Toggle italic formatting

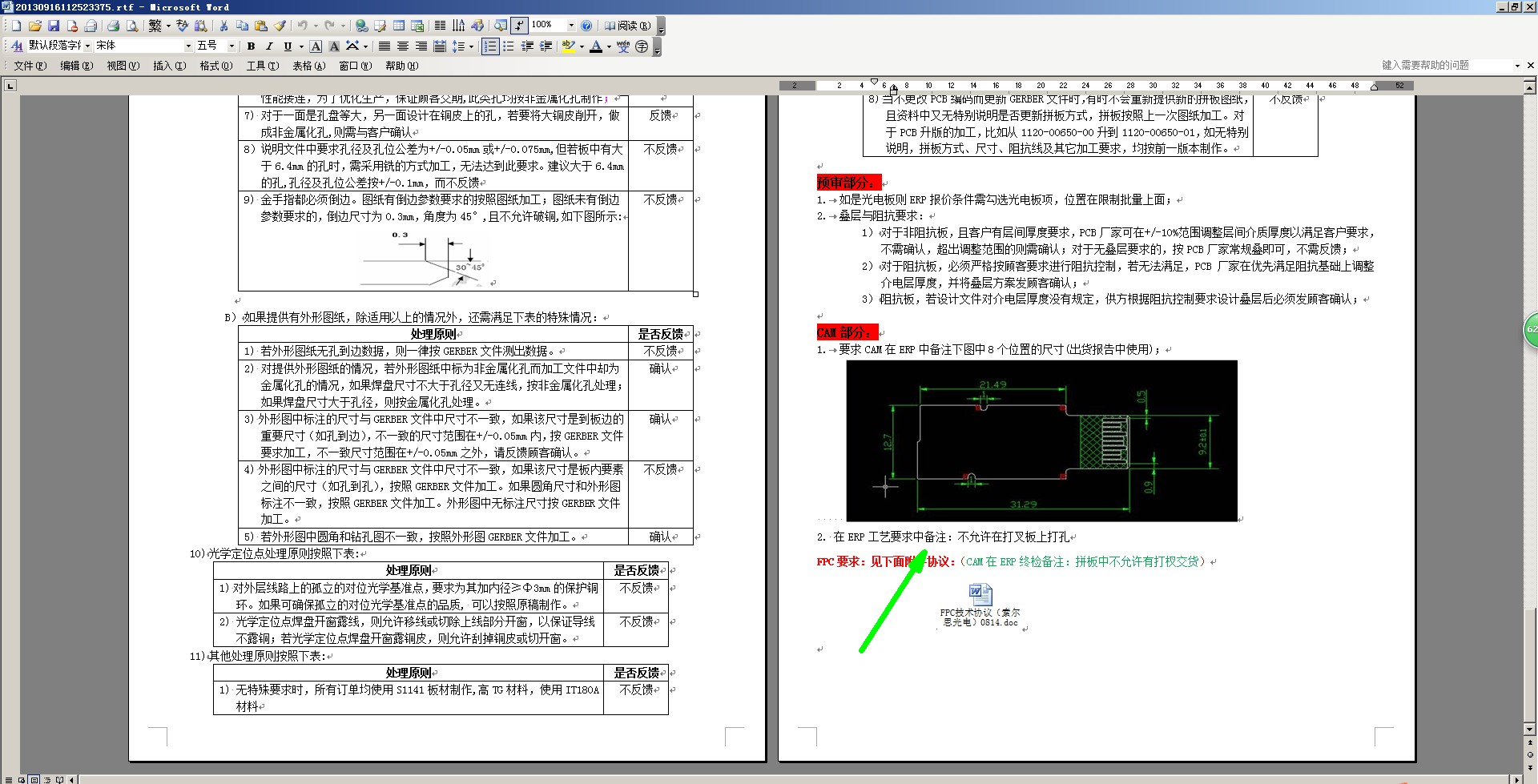click(x=269, y=46)
